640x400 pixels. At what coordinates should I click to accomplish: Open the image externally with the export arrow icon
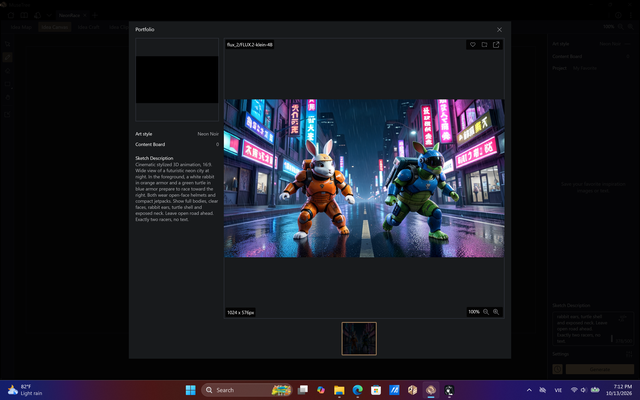[496, 44]
